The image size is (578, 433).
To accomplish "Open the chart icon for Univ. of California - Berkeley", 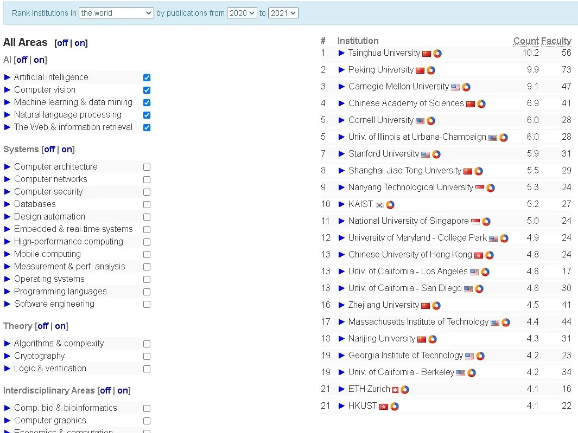I will pos(471,373).
